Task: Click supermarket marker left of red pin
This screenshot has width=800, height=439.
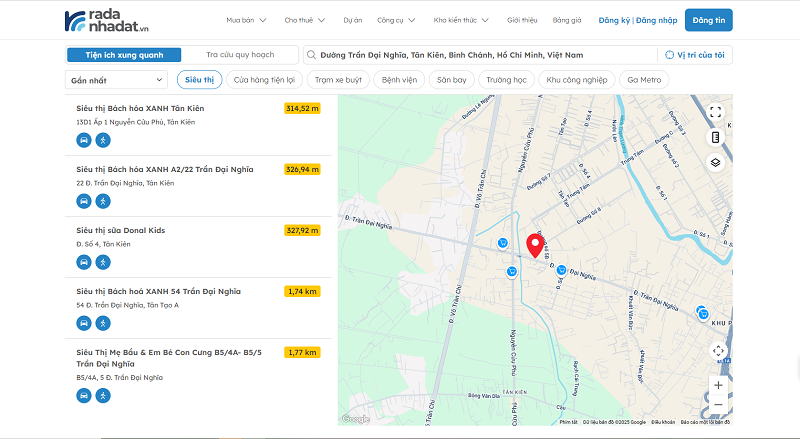Action: click(503, 243)
